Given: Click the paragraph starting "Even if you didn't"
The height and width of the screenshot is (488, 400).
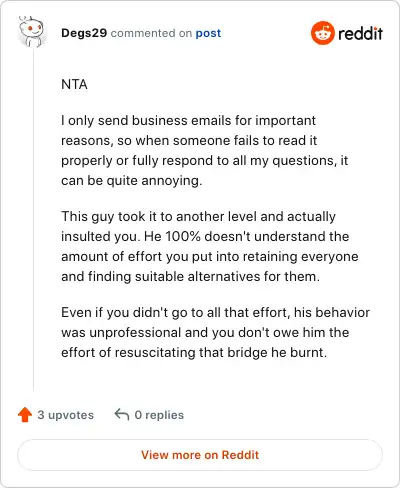Looking at the screenshot, I should 215,332.
